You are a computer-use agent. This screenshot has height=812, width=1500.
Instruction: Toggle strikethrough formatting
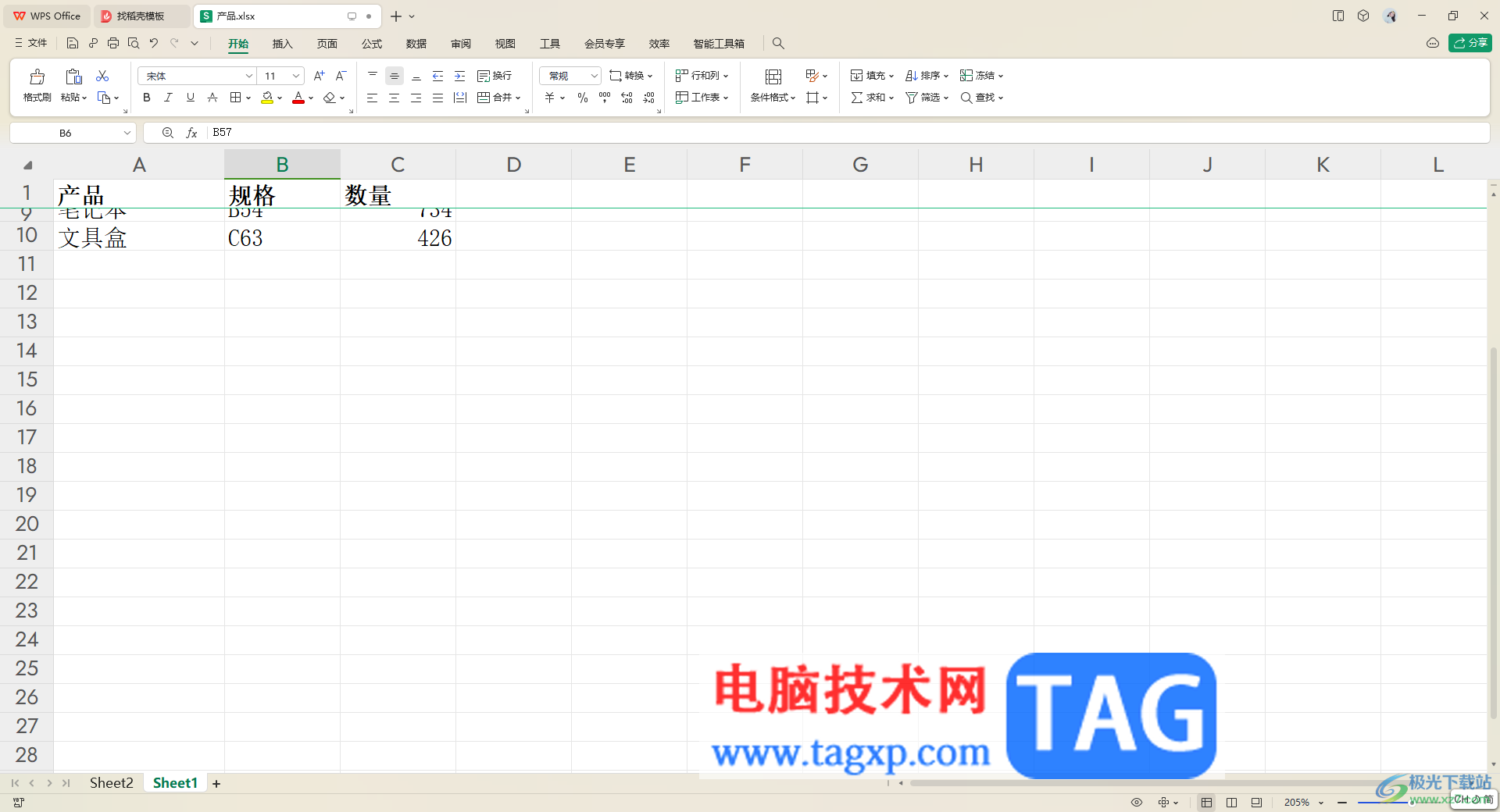212,98
